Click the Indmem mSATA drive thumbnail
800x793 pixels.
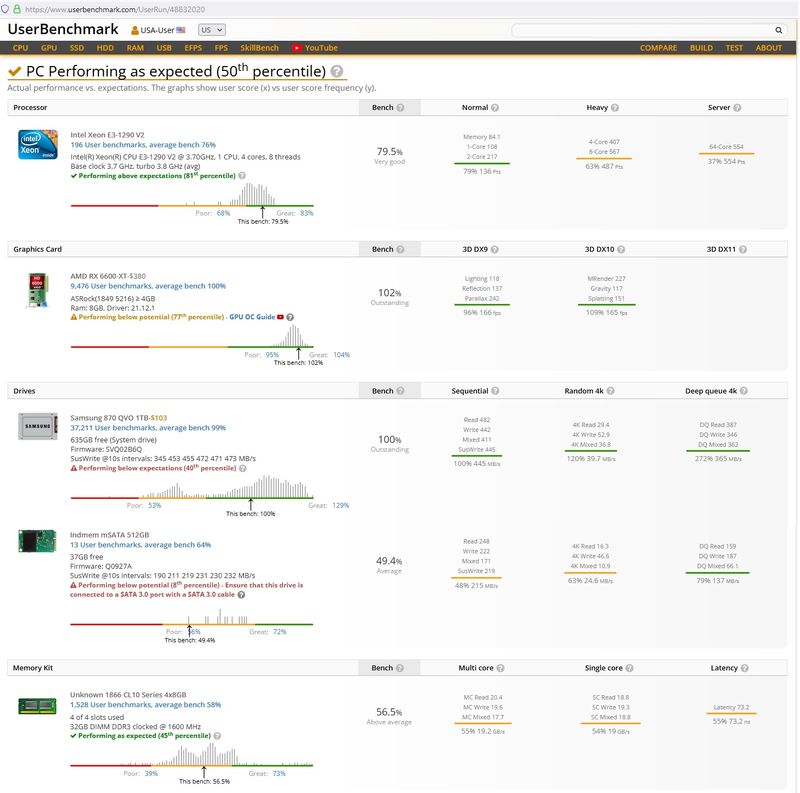pyautogui.click(x=37, y=541)
